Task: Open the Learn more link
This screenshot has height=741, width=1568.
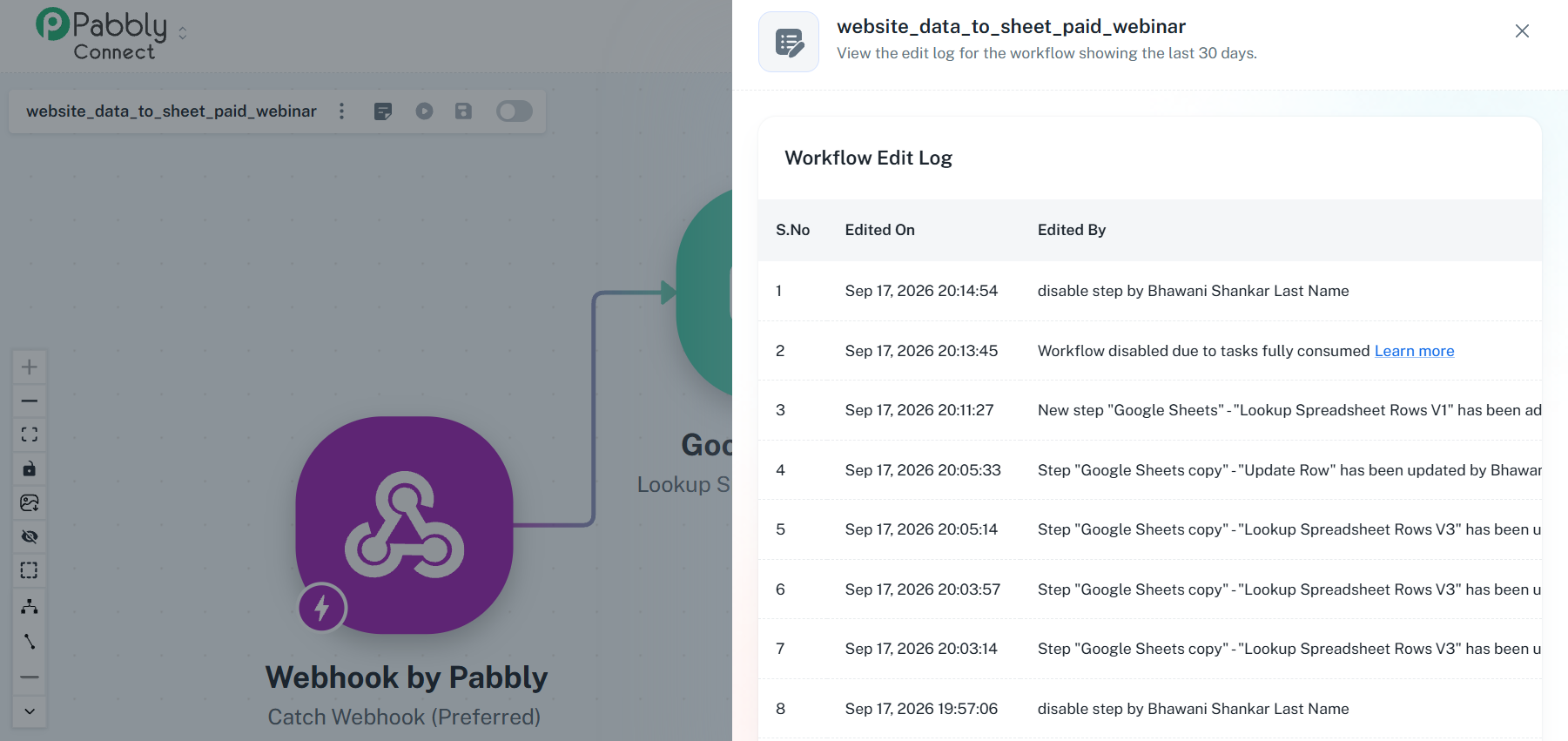Action: 1414,351
